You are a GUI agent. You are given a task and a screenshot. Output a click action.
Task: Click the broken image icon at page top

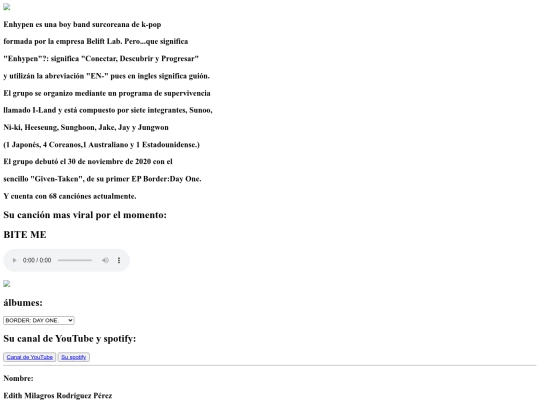[x=7, y=7]
